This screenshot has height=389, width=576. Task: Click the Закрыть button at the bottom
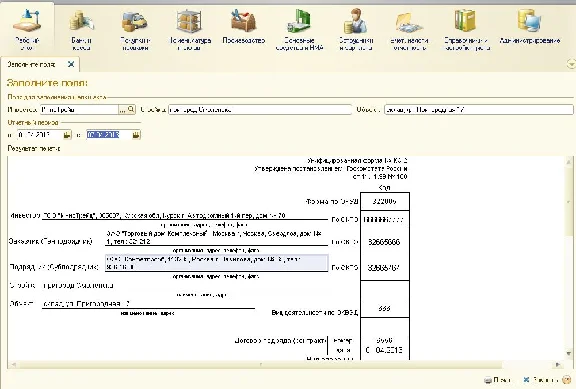(541, 379)
